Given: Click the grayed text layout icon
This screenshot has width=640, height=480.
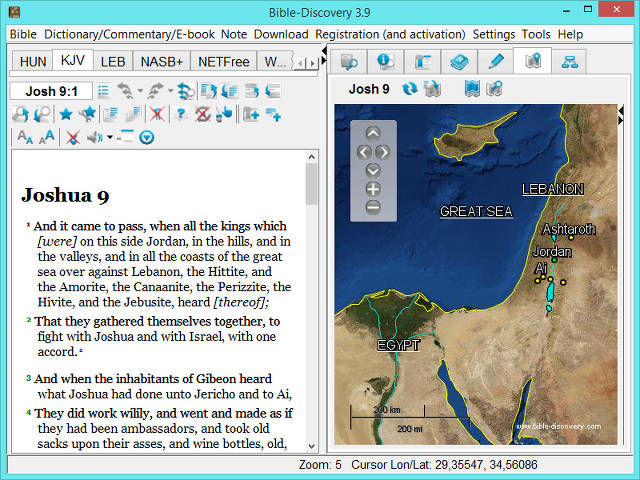Looking at the screenshot, I should pyautogui.click(x=133, y=114).
